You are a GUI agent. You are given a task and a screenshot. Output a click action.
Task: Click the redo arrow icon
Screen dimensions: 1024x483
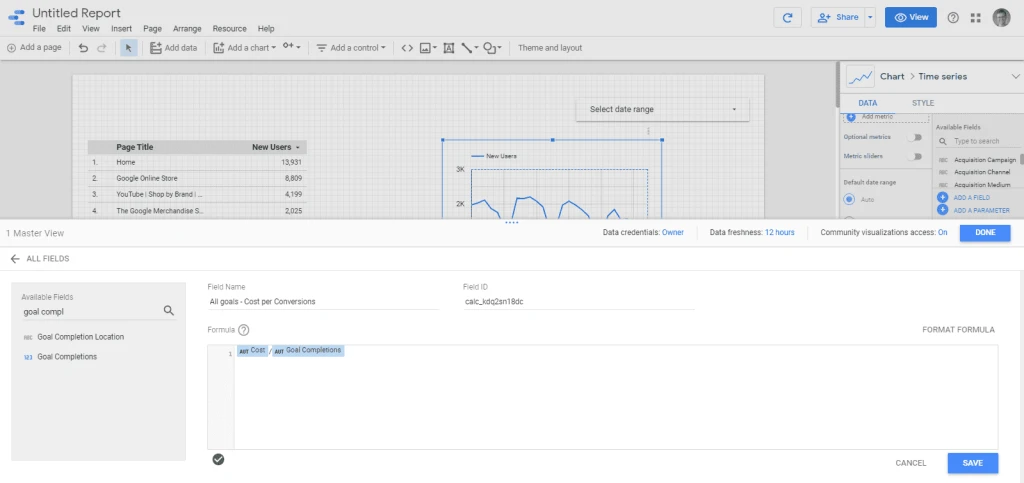coord(102,48)
